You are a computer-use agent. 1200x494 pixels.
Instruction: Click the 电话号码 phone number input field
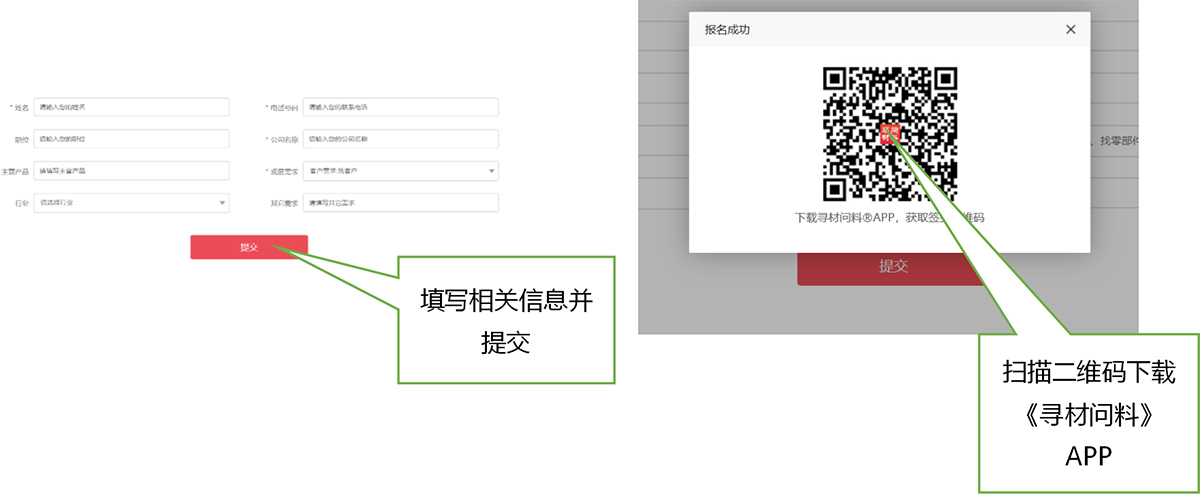coord(400,107)
